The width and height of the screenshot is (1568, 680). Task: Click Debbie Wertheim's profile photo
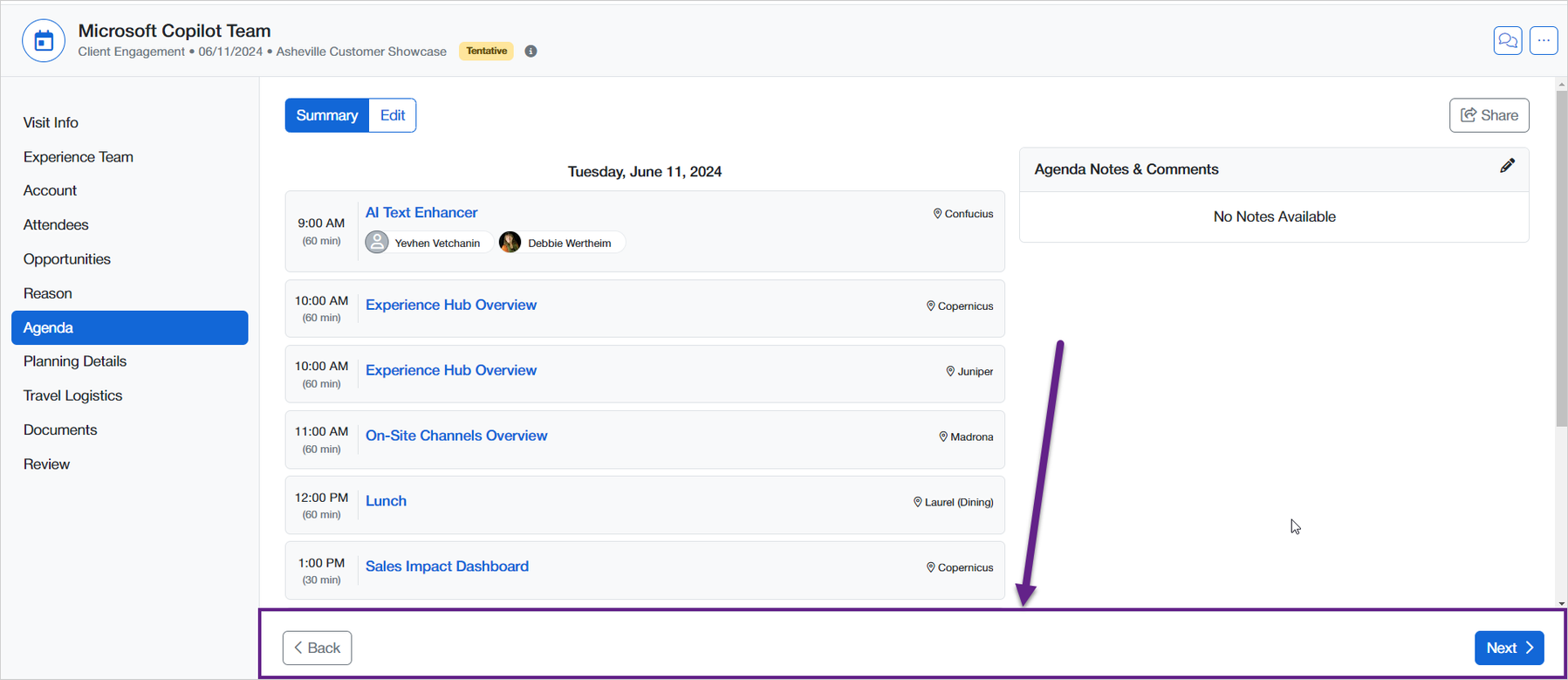click(510, 242)
